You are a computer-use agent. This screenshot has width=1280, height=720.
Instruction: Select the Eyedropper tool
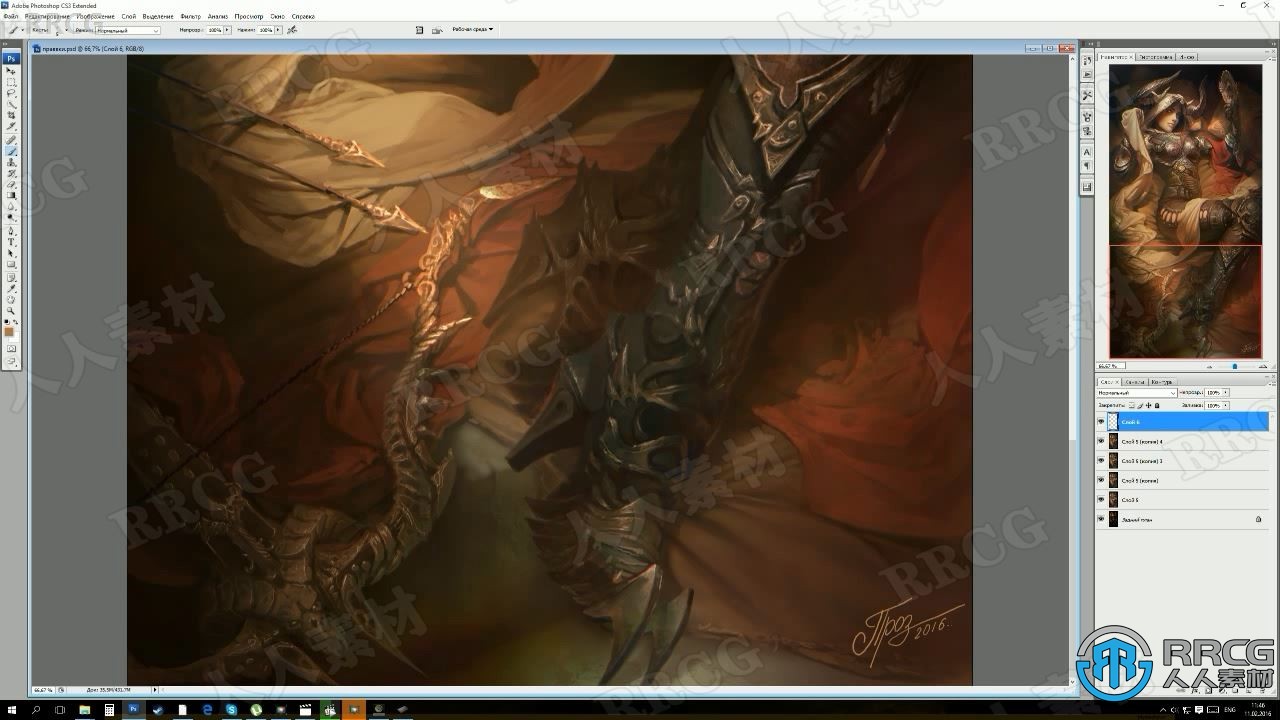coord(12,288)
